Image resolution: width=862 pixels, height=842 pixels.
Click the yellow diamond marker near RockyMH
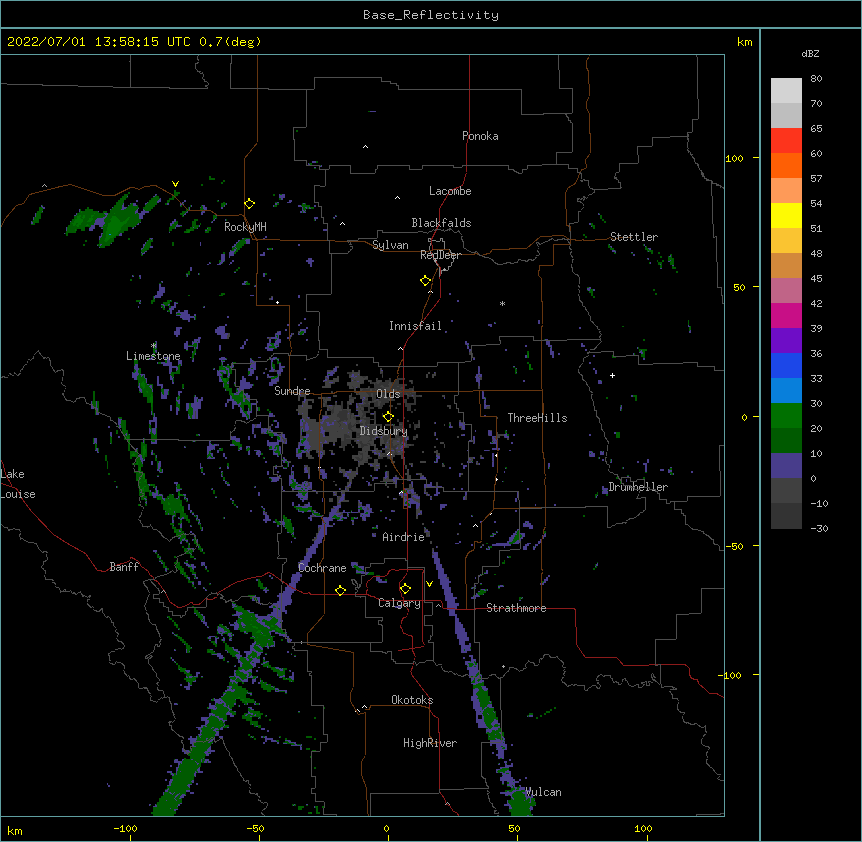249,204
